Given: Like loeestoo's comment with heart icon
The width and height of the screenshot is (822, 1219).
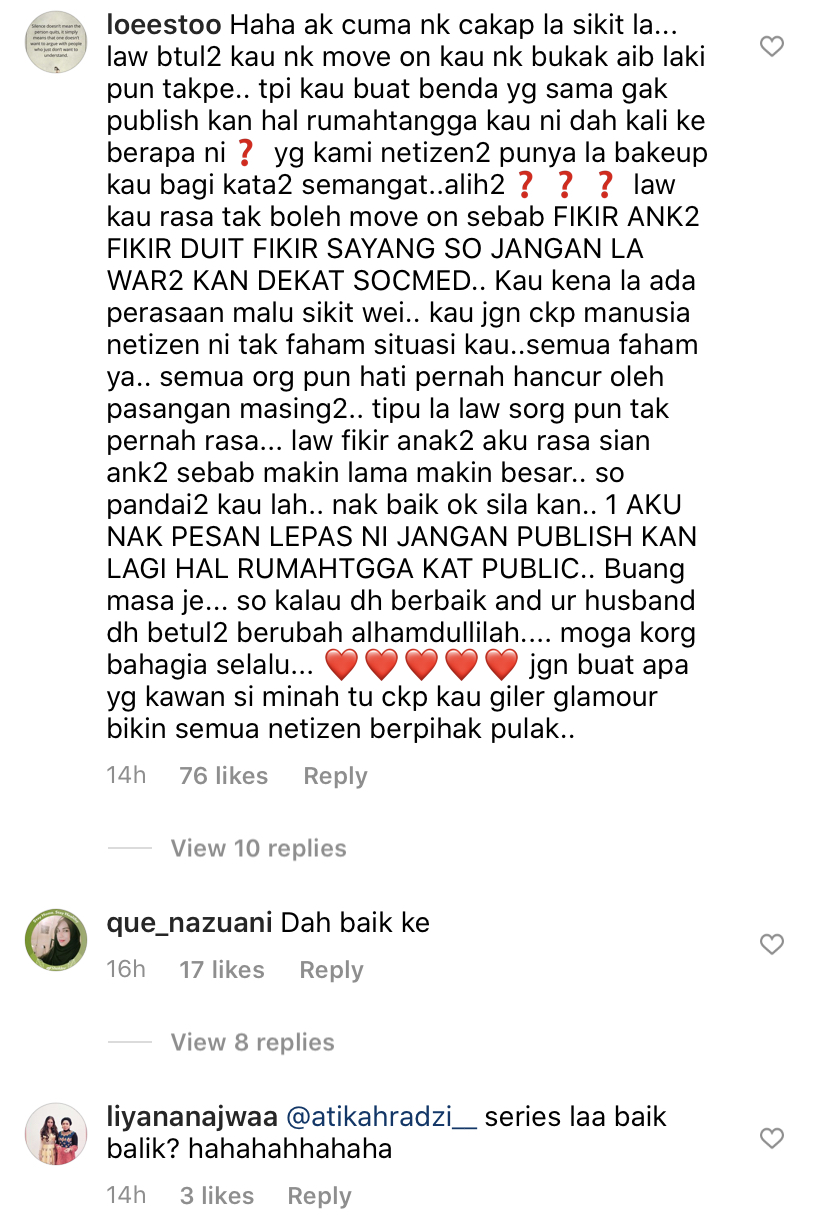Looking at the screenshot, I should click(x=772, y=46).
